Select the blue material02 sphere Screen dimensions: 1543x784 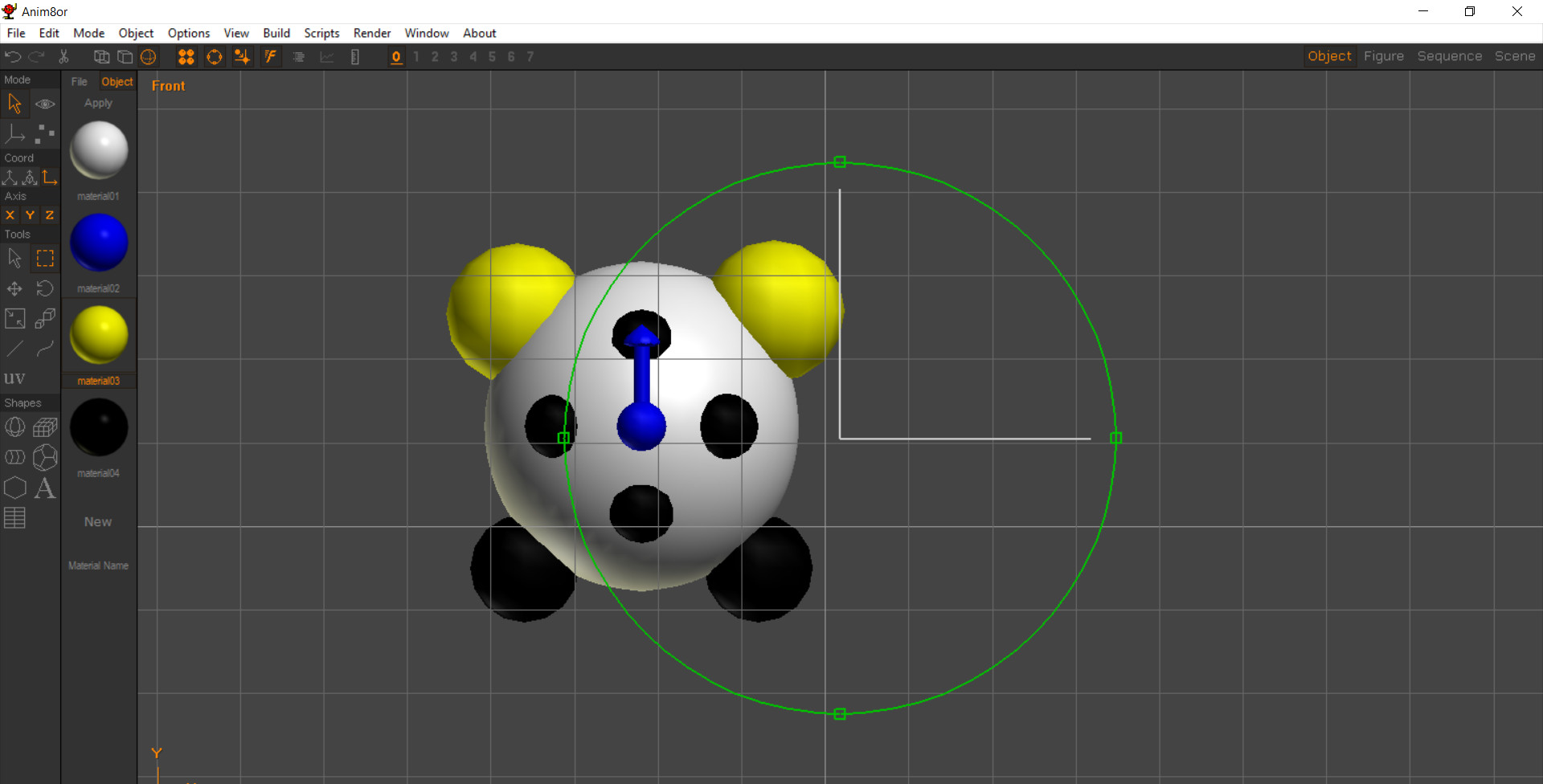click(99, 243)
